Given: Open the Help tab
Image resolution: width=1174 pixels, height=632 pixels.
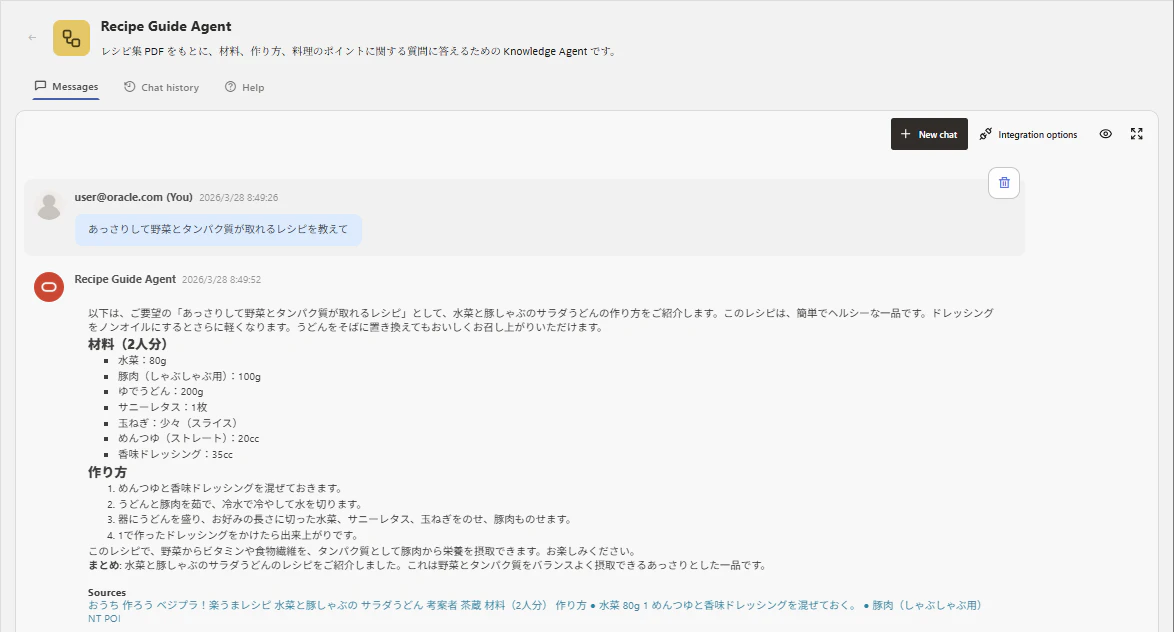Looking at the screenshot, I should [x=245, y=88].
